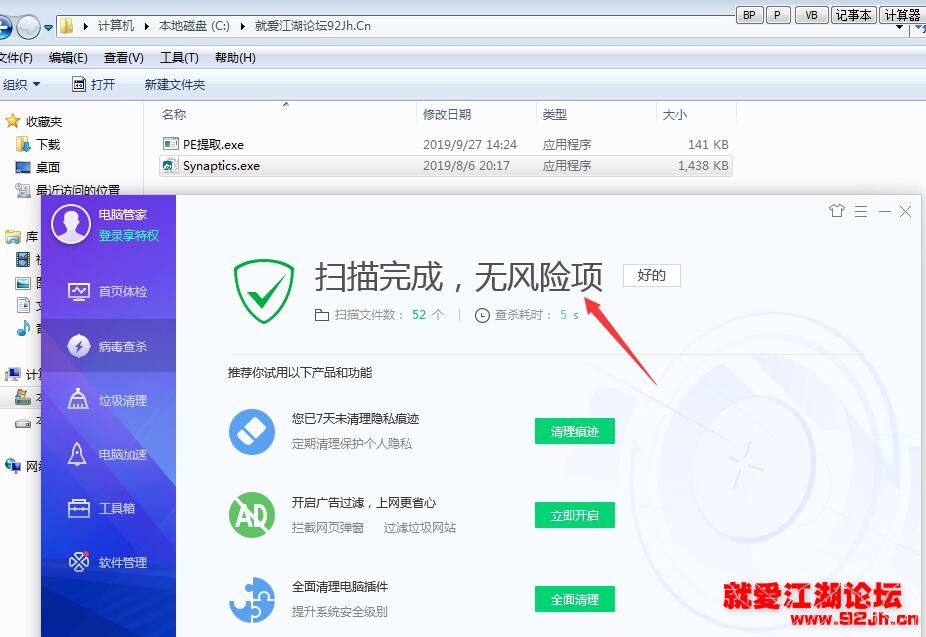
Task: Click the user avatar icon in 电脑管家
Action: (x=71, y=224)
